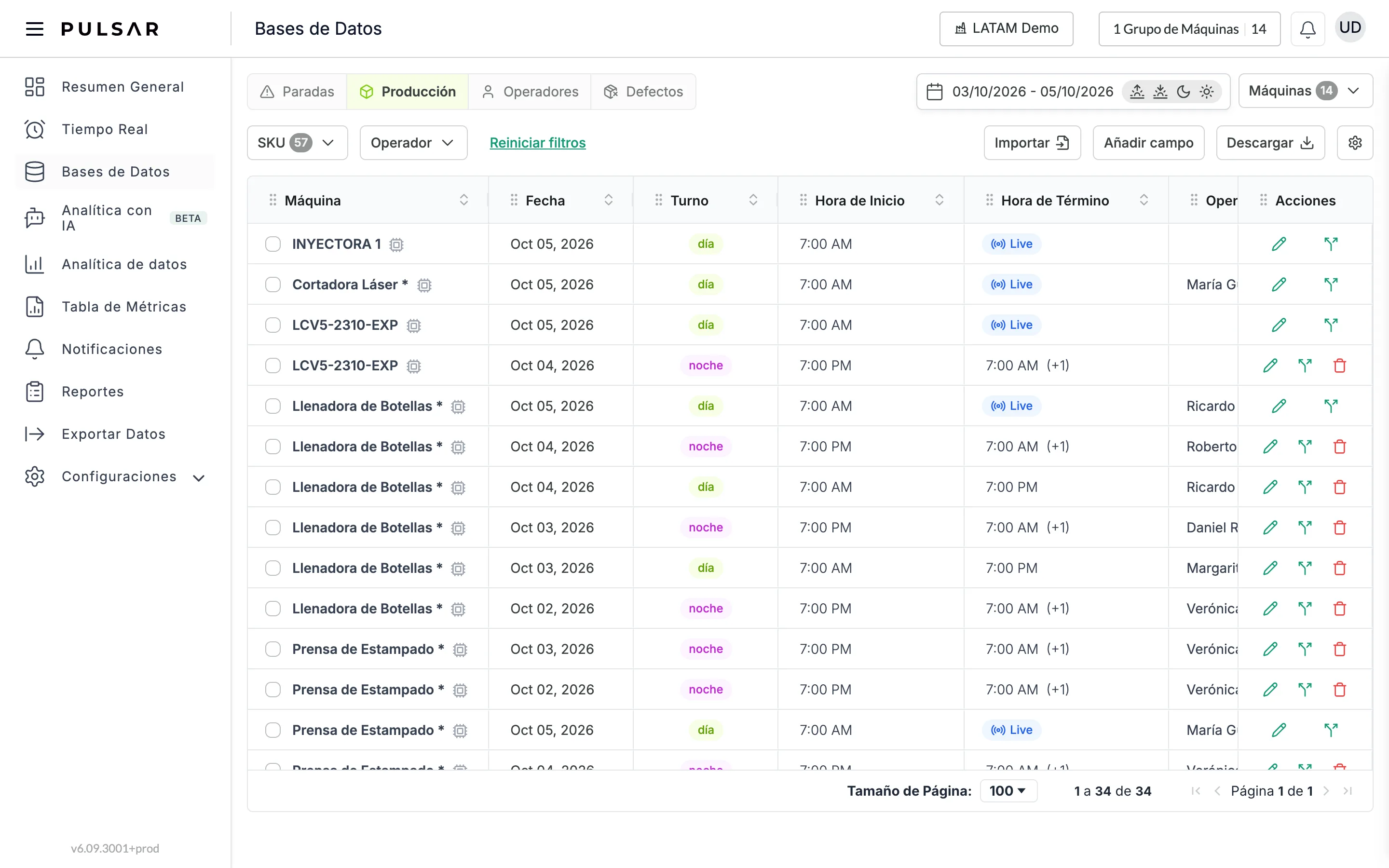Click the Importar button

point(1032,142)
